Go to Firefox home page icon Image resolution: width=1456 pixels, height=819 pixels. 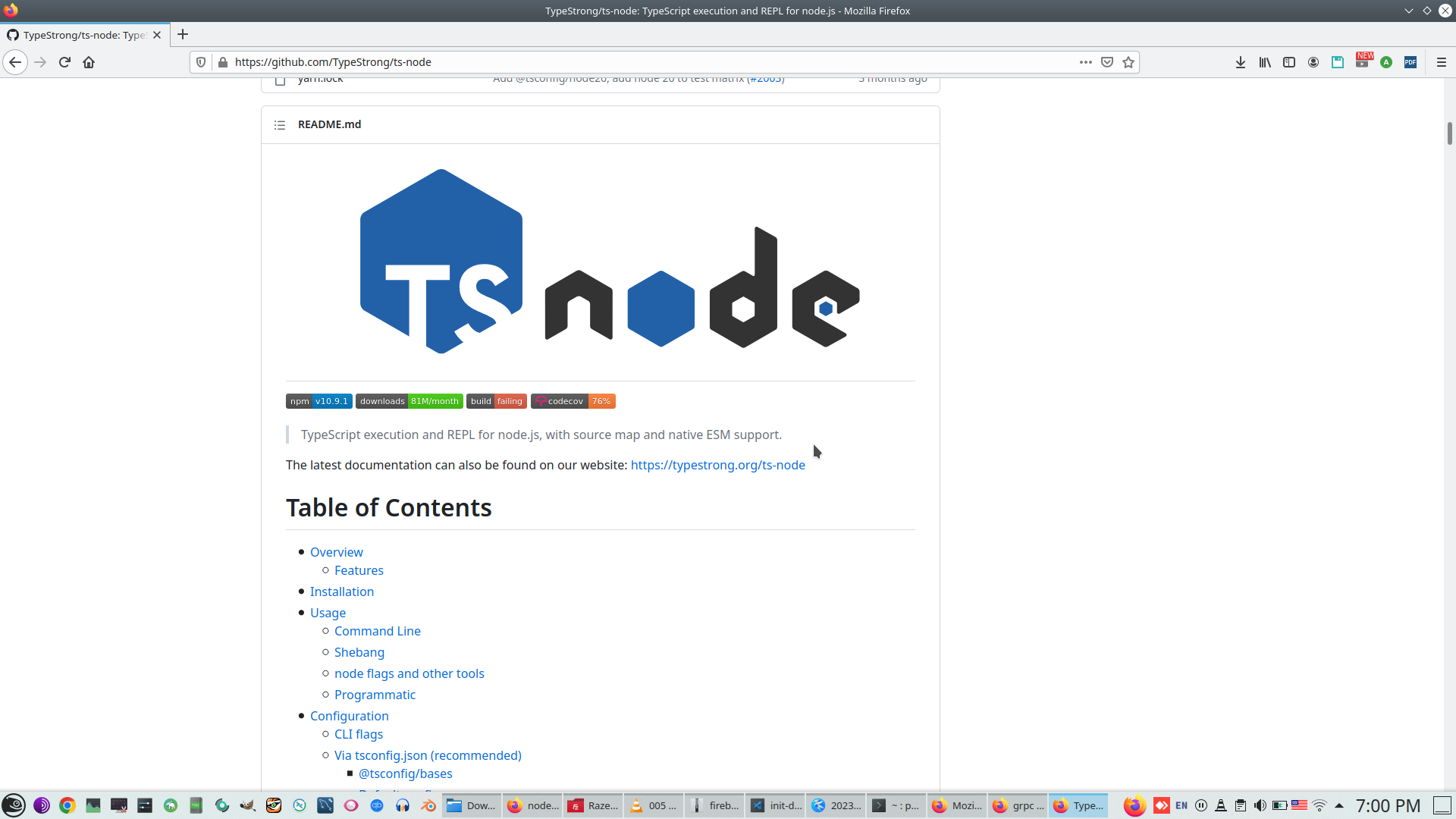point(89,62)
